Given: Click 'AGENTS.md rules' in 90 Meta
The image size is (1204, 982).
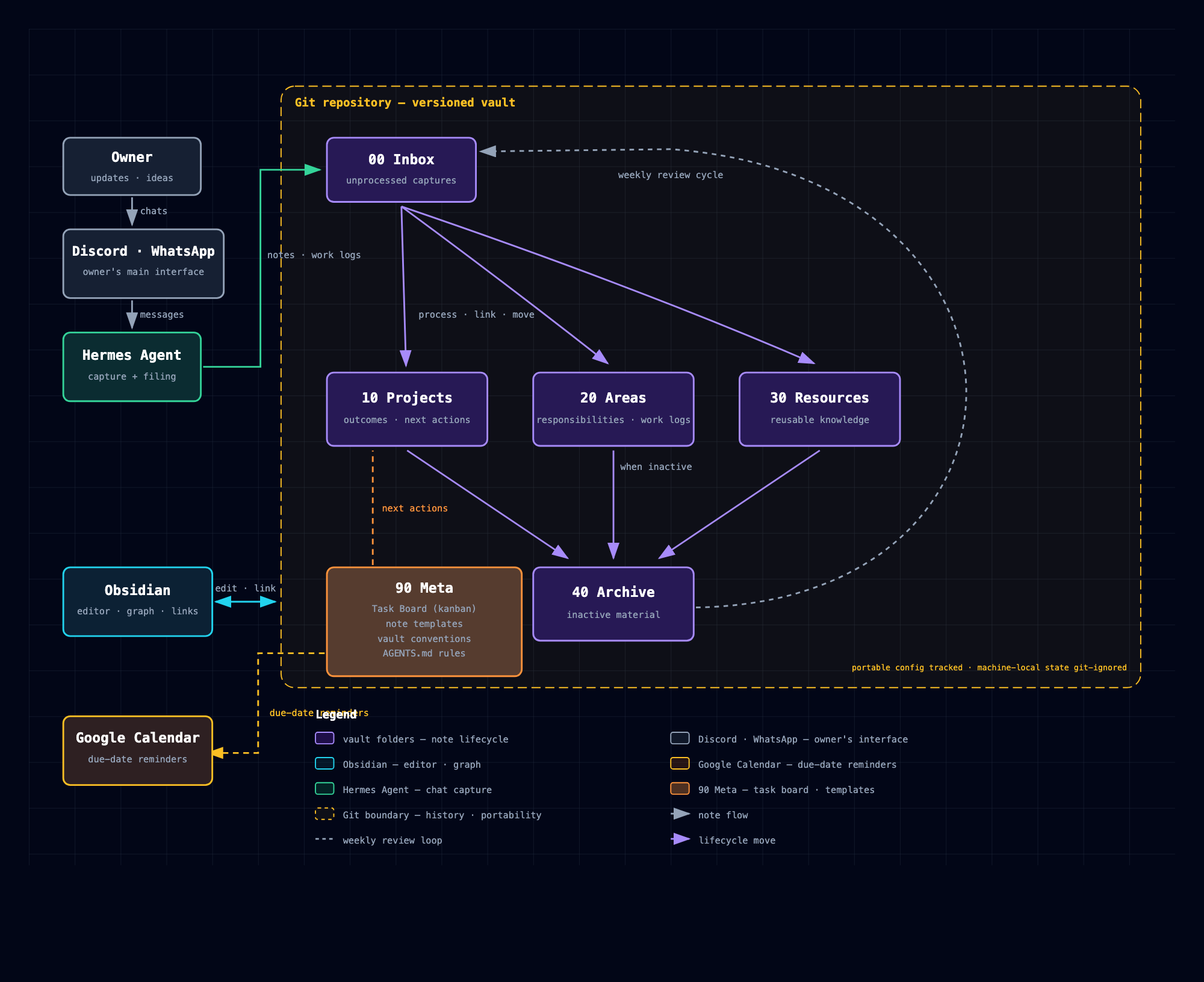Looking at the screenshot, I should pos(424,653).
